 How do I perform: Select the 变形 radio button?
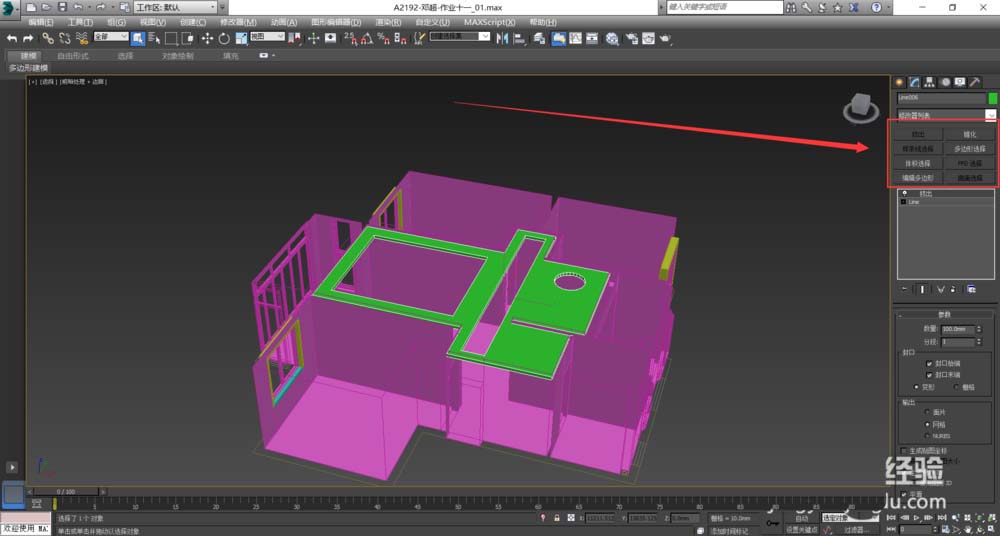916,387
